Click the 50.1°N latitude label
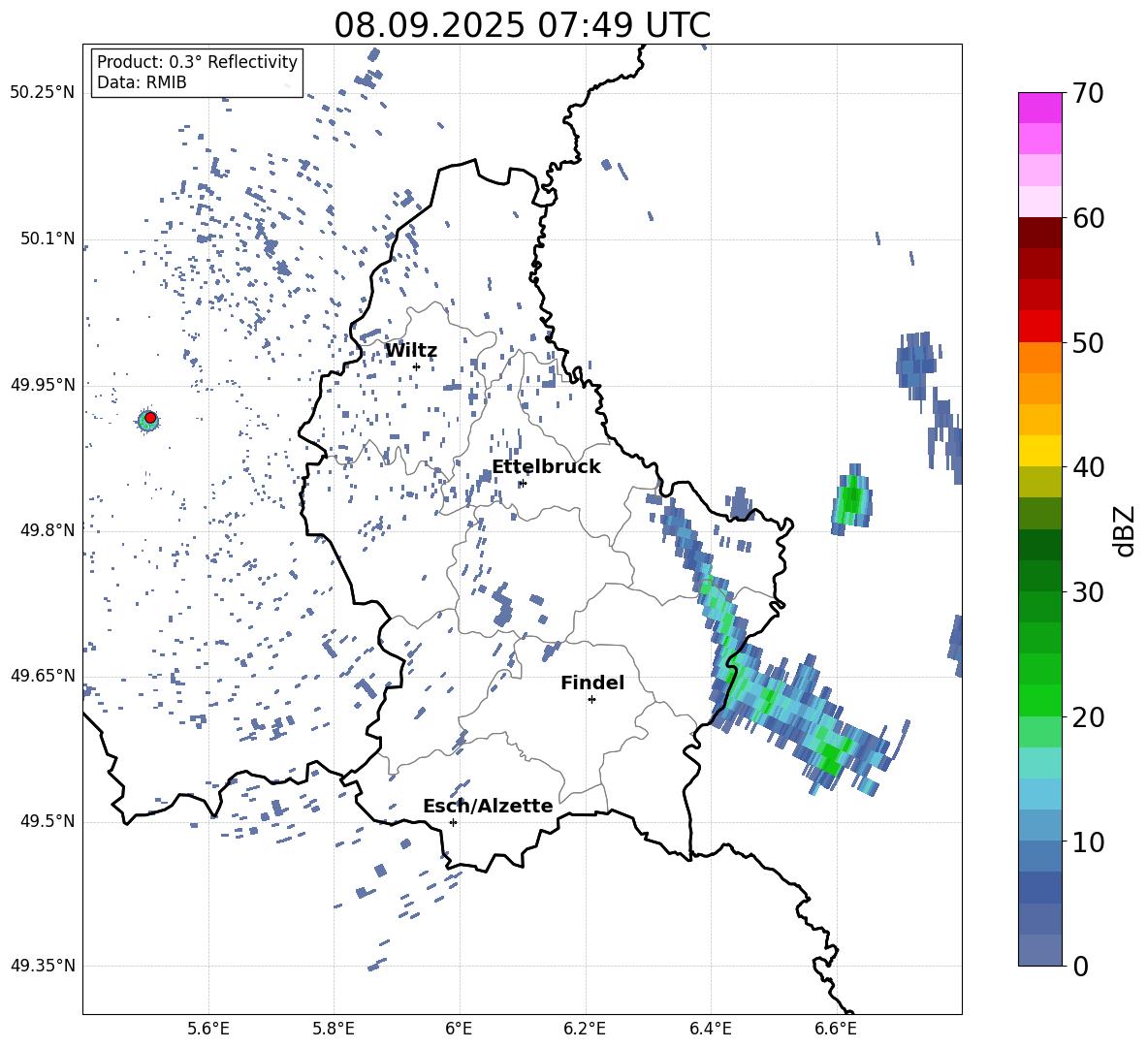The height and width of the screenshot is (1048, 1148). pos(47,238)
